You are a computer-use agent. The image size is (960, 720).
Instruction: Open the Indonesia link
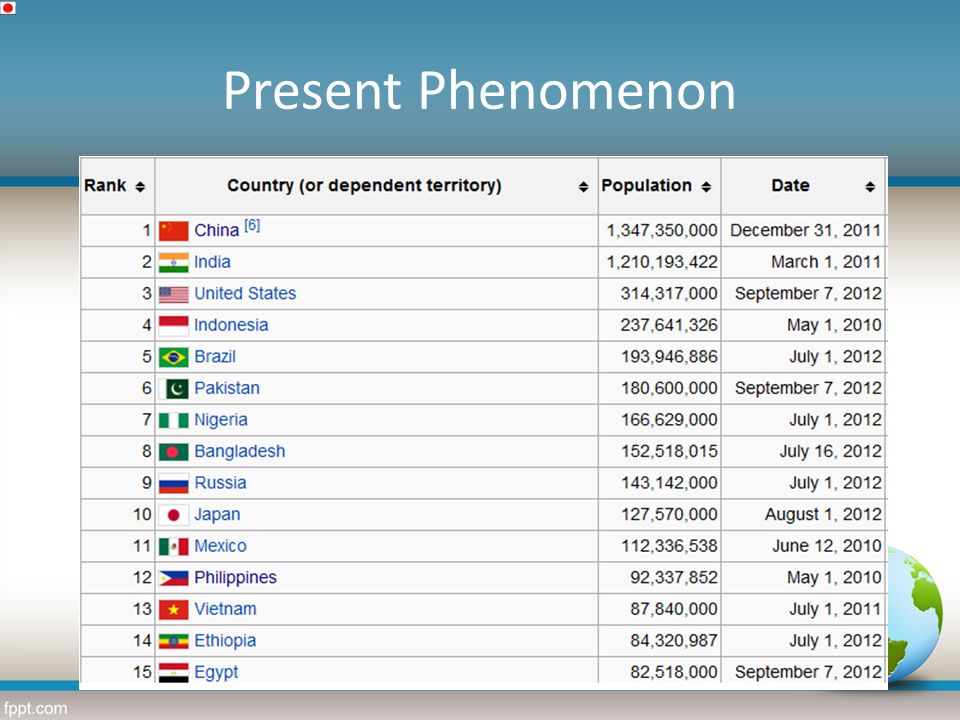coord(231,325)
